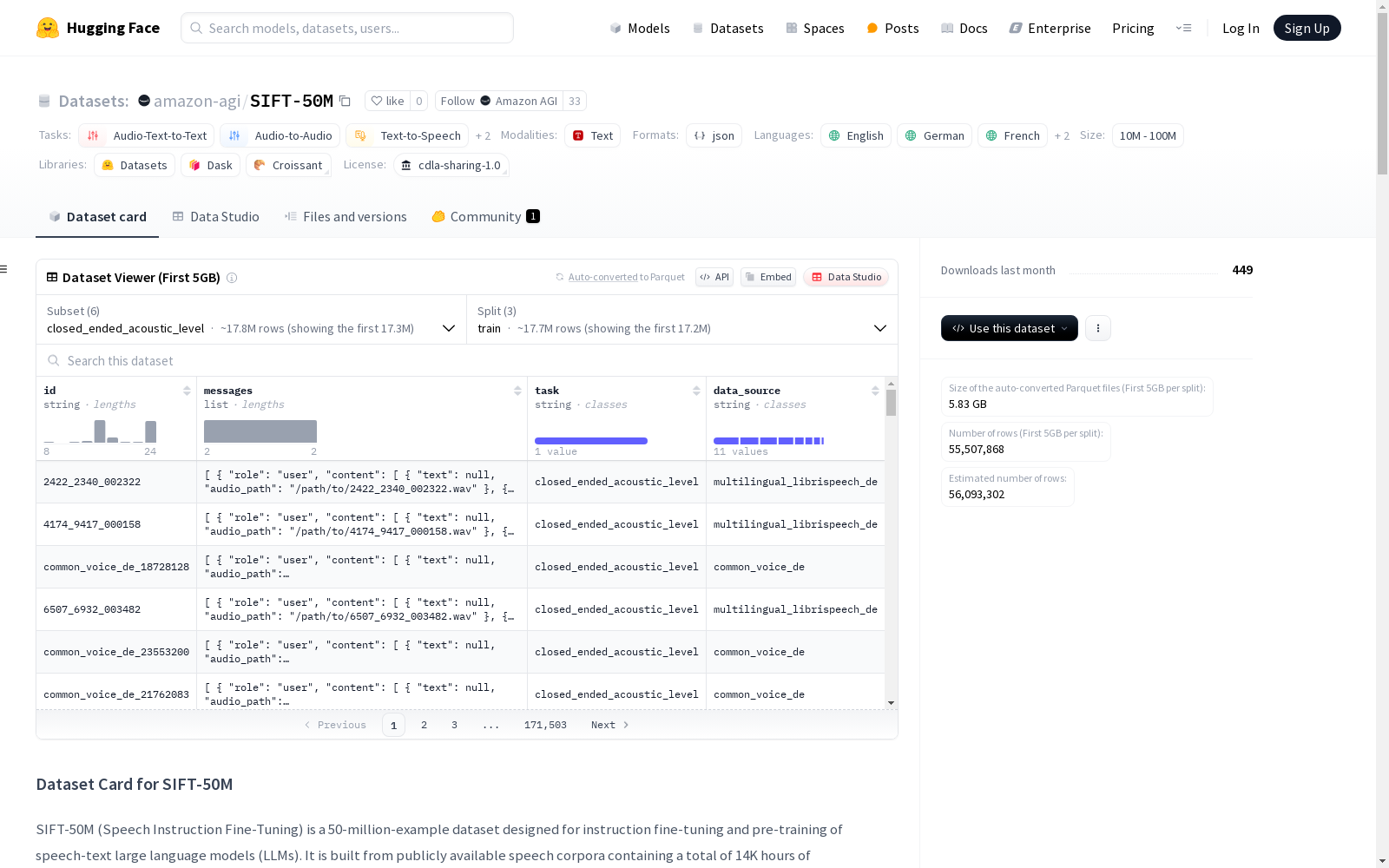Open the Subset dropdown selector
The width and height of the screenshot is (1389, 868).
point(252,319)
